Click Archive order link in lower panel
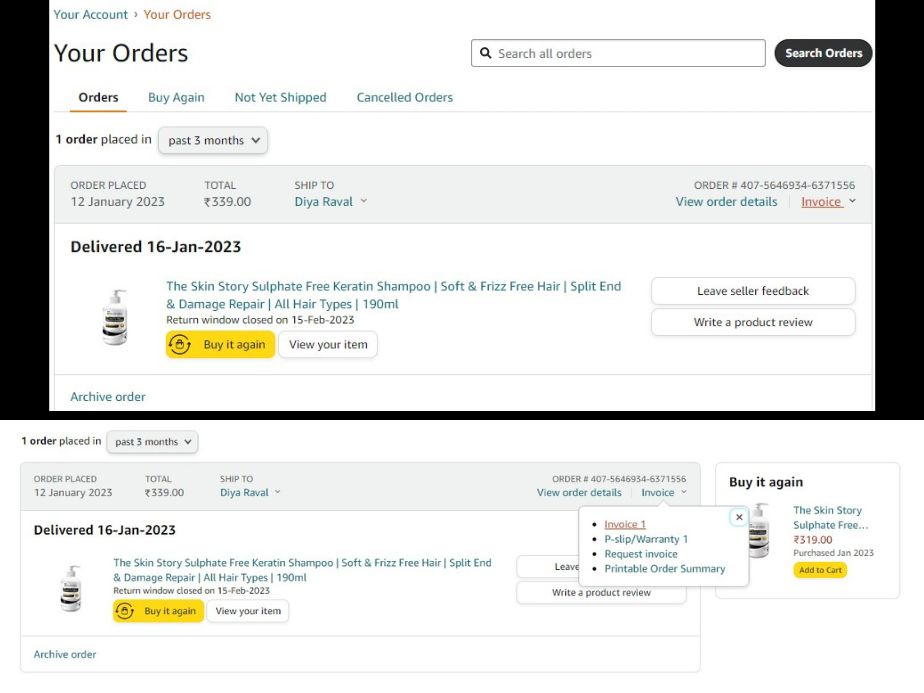Viewport: 924px width, 693px height. 65,654
